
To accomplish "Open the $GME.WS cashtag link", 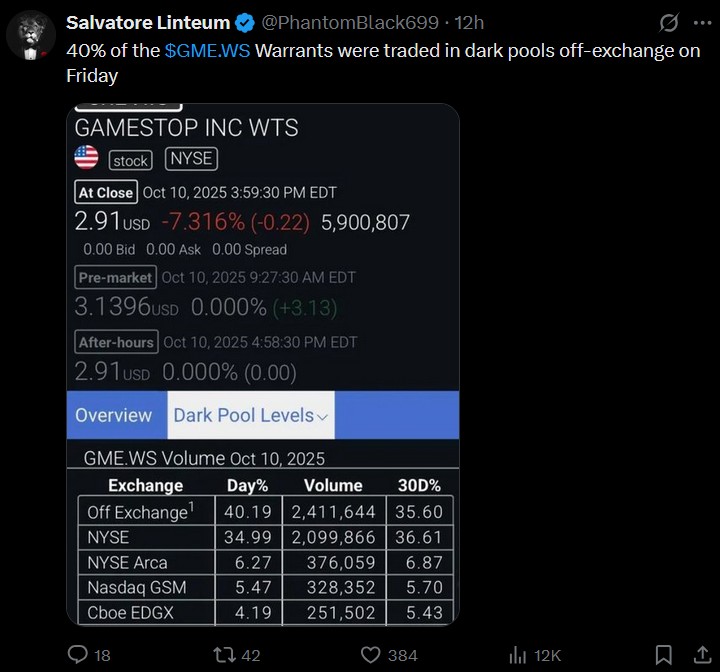I will [208, 51].
